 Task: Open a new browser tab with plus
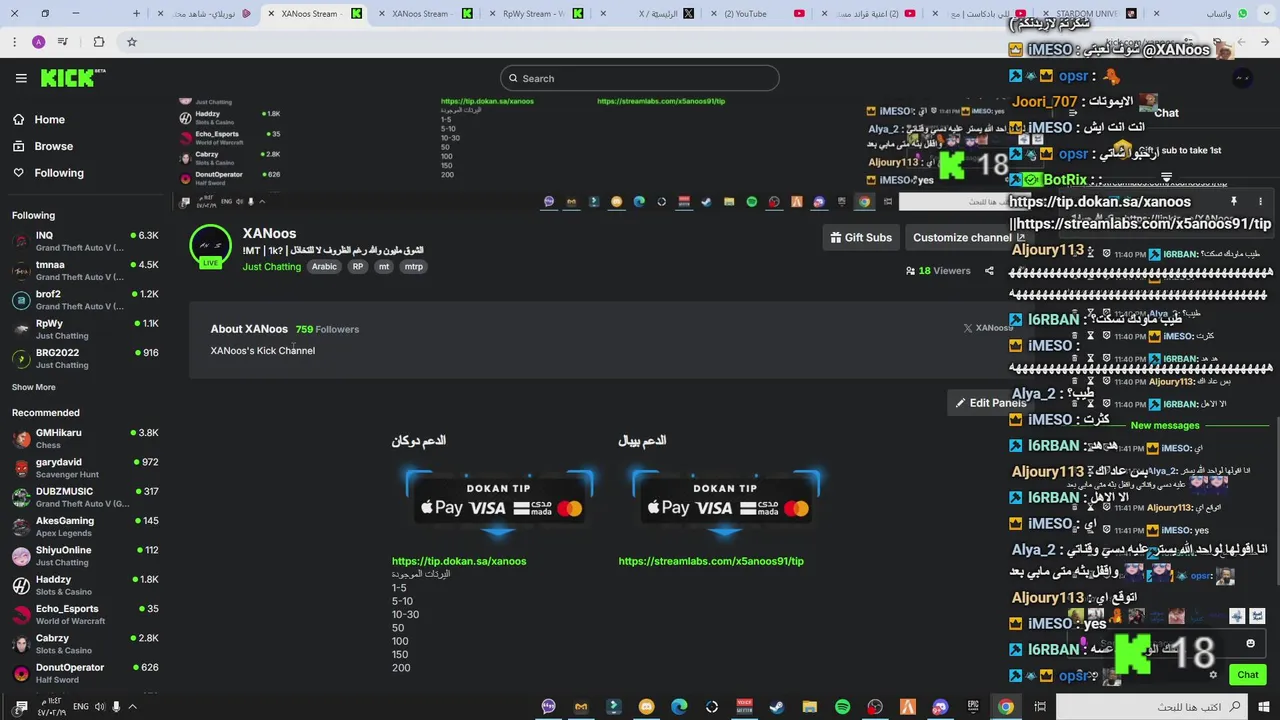(x=137, y=14)
